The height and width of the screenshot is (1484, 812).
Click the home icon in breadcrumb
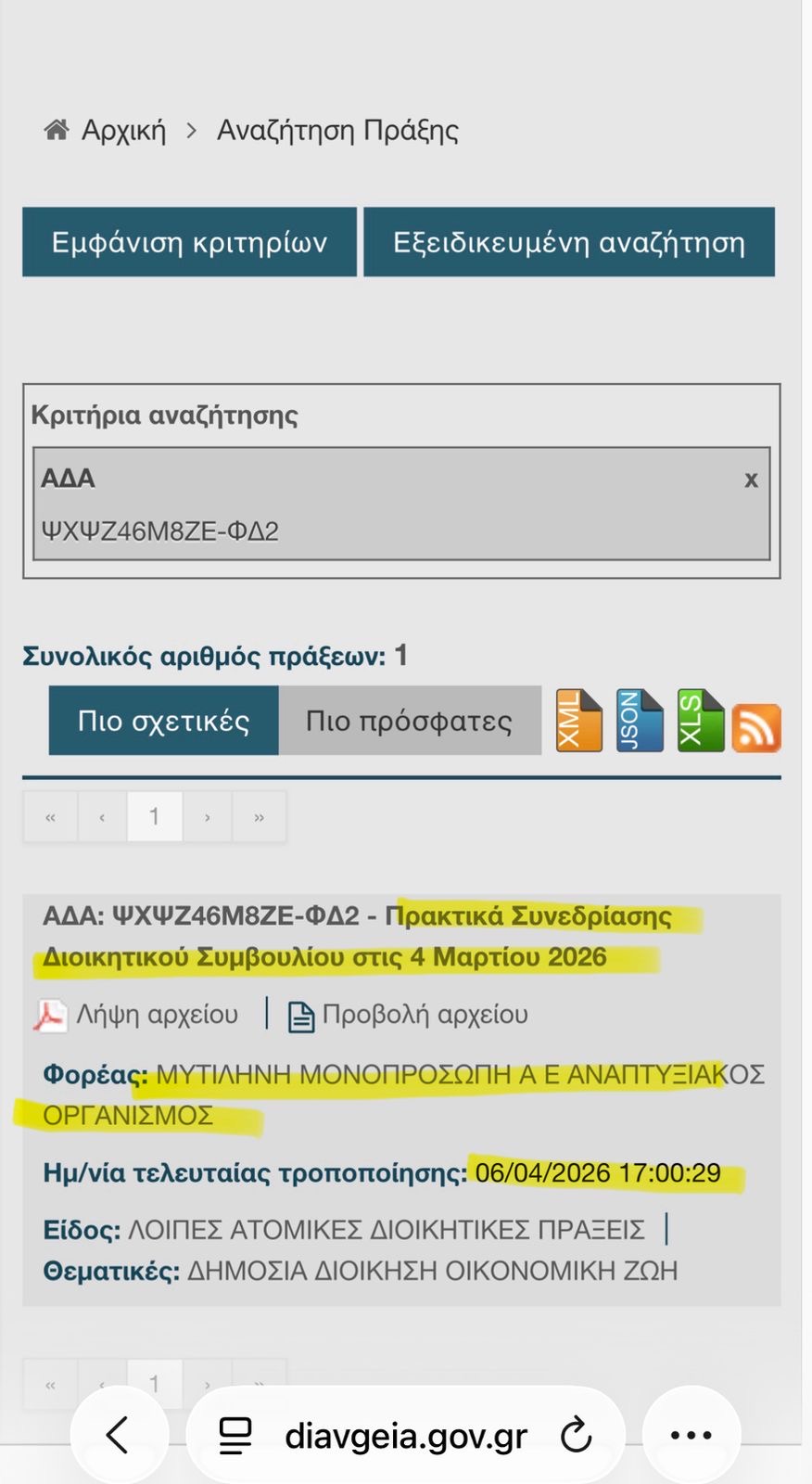[x=57, y=130]
